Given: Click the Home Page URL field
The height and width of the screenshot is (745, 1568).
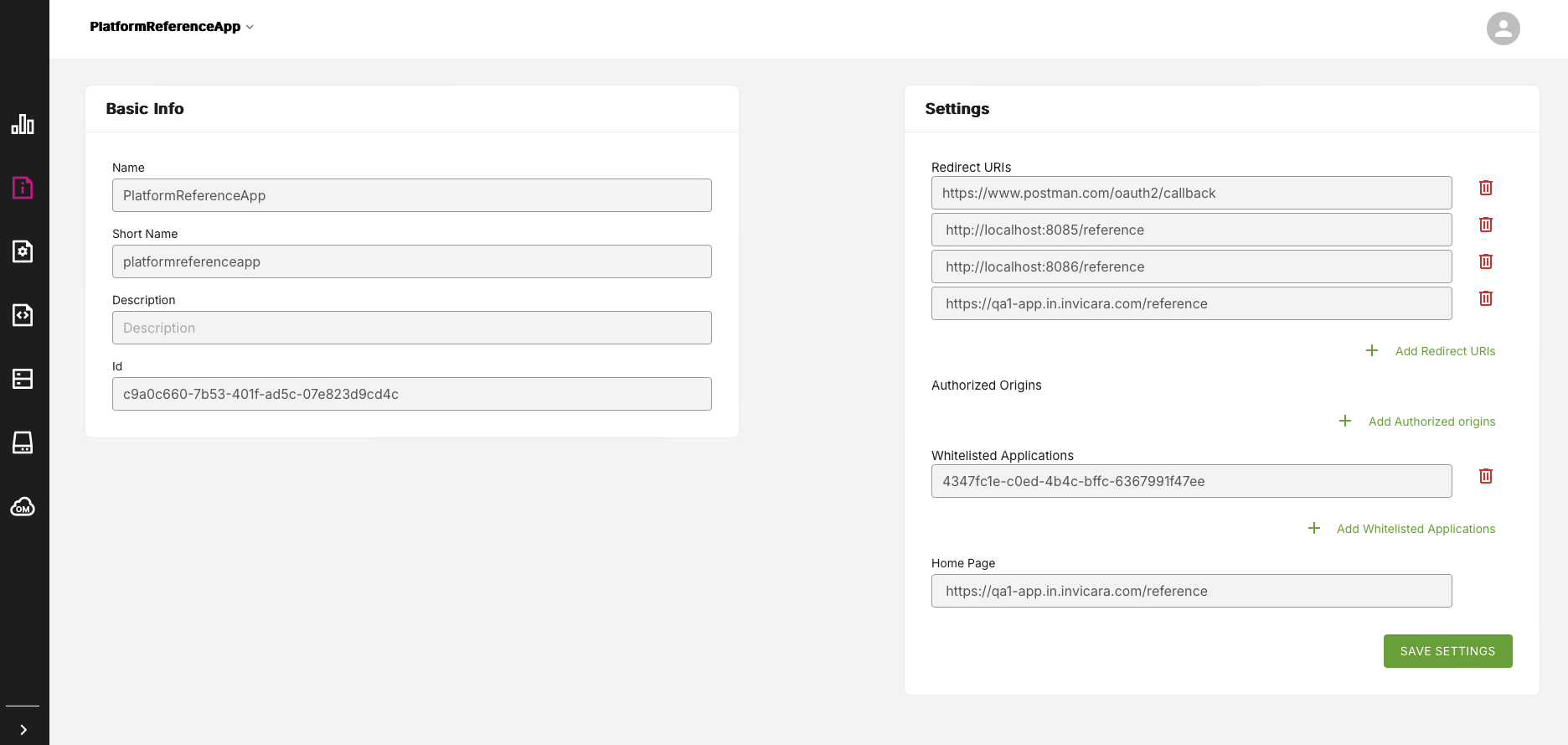Looking at the screenshot, I should [1191, 591].
